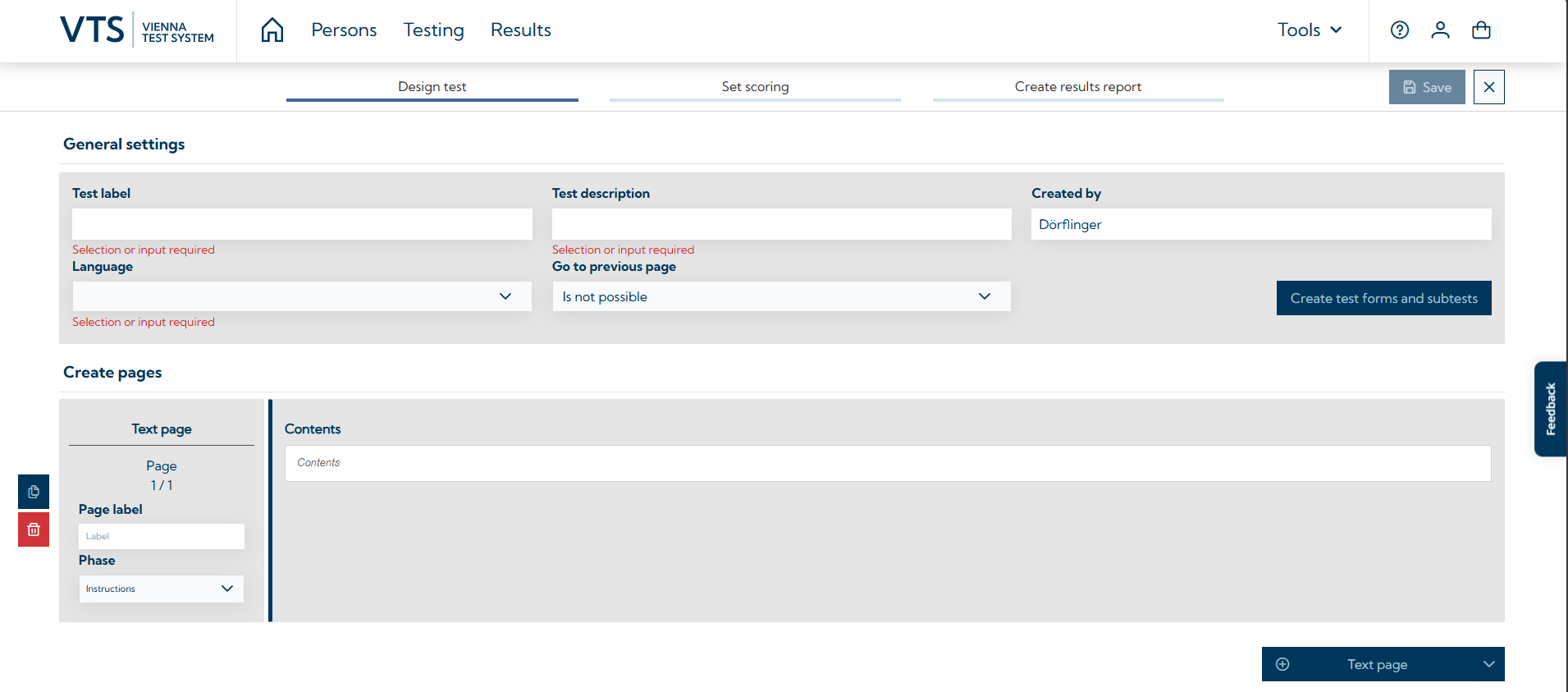This screenshot has height=692, width=1568.
Task: Expand page type arrow beside Text page button
Action: (x=1488, y=664)
